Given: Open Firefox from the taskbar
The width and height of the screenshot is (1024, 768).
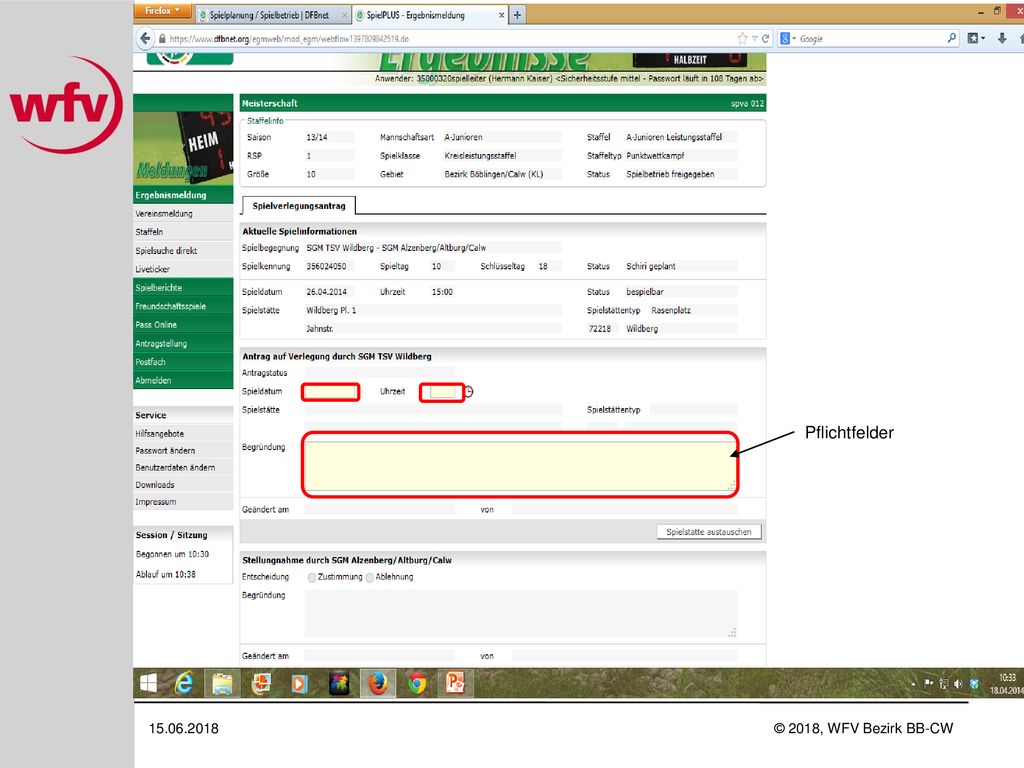Looking at the screenshot, I should click(x=377, y=684).
